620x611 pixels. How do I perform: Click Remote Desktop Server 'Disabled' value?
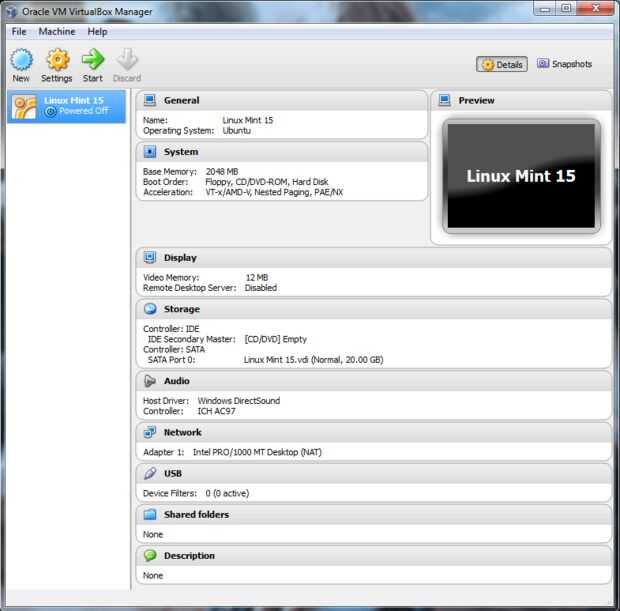pyautogui.click(x=261, y=288)
